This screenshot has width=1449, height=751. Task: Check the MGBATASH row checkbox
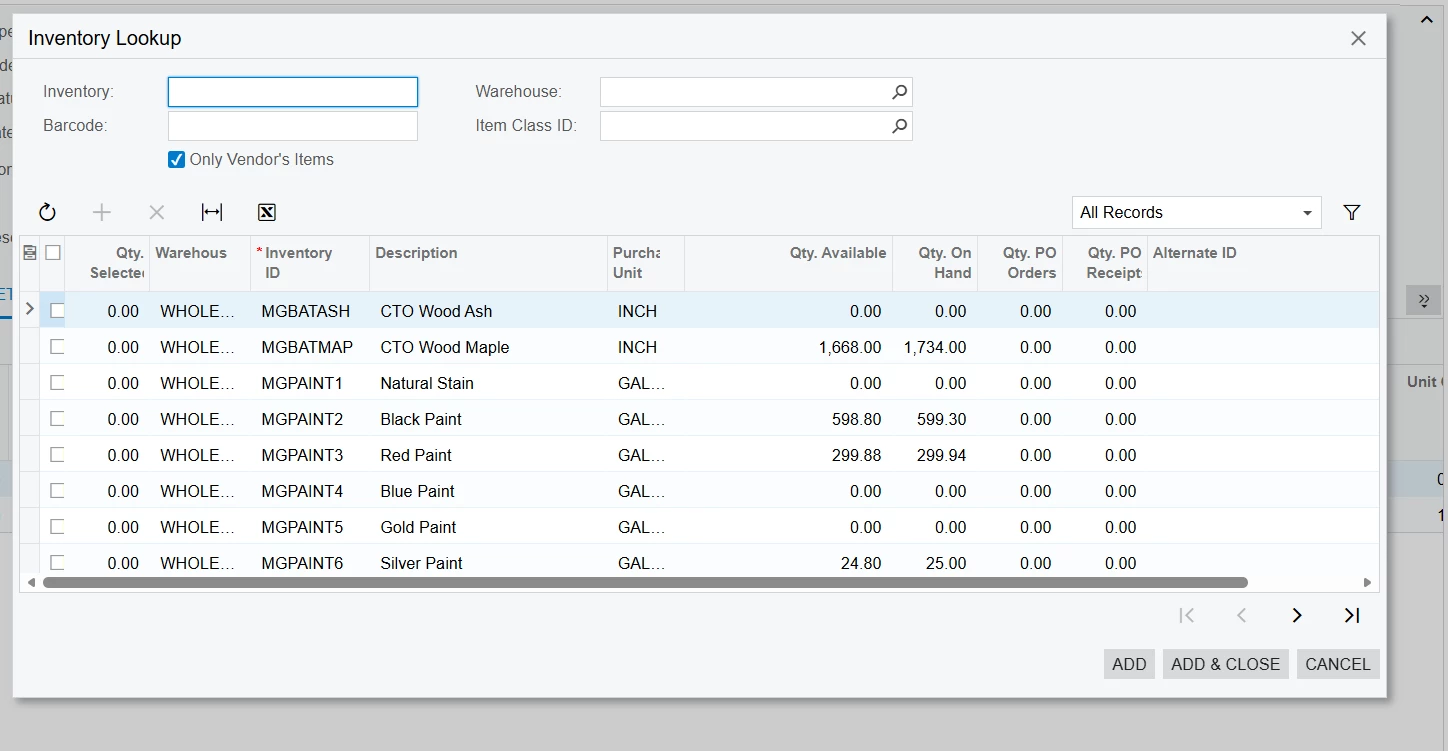tap(57, 311)
